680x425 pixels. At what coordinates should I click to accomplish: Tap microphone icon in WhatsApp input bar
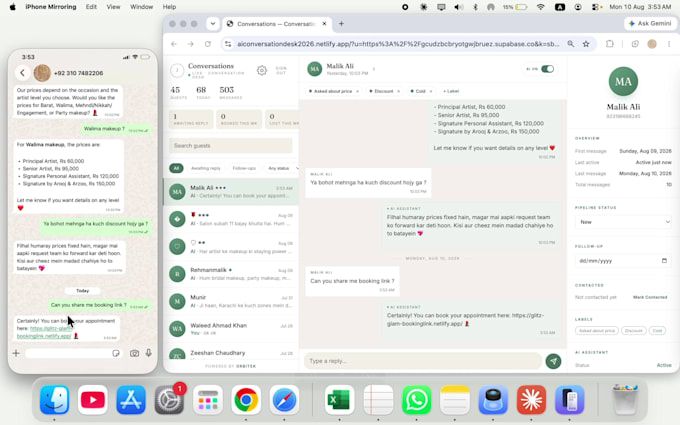pyautogui.click(x=149, y=353)
